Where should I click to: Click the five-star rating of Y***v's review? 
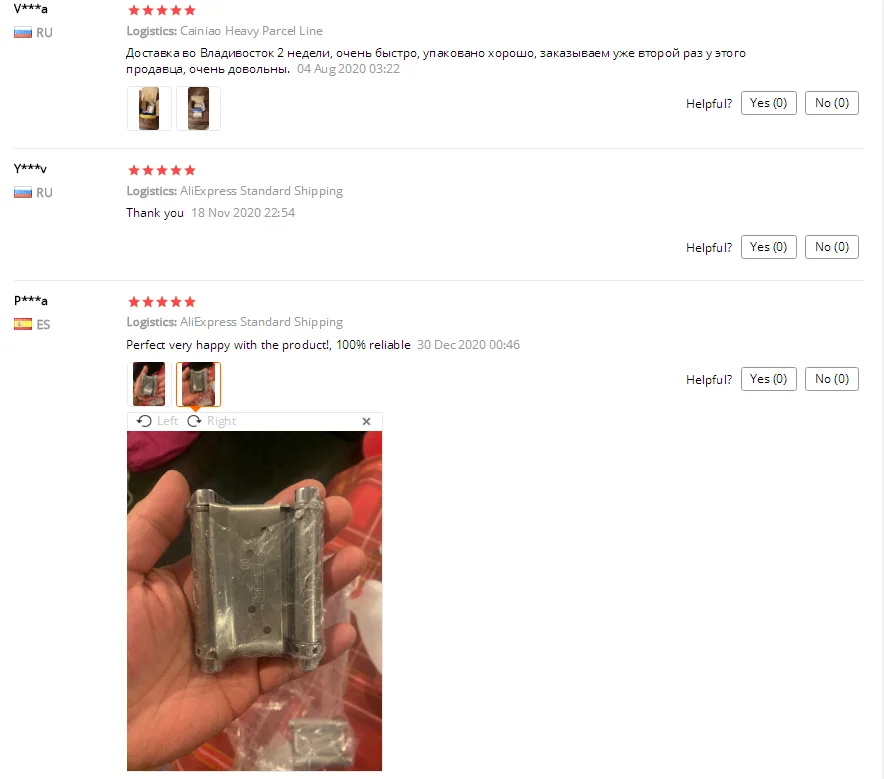[162, 170]
